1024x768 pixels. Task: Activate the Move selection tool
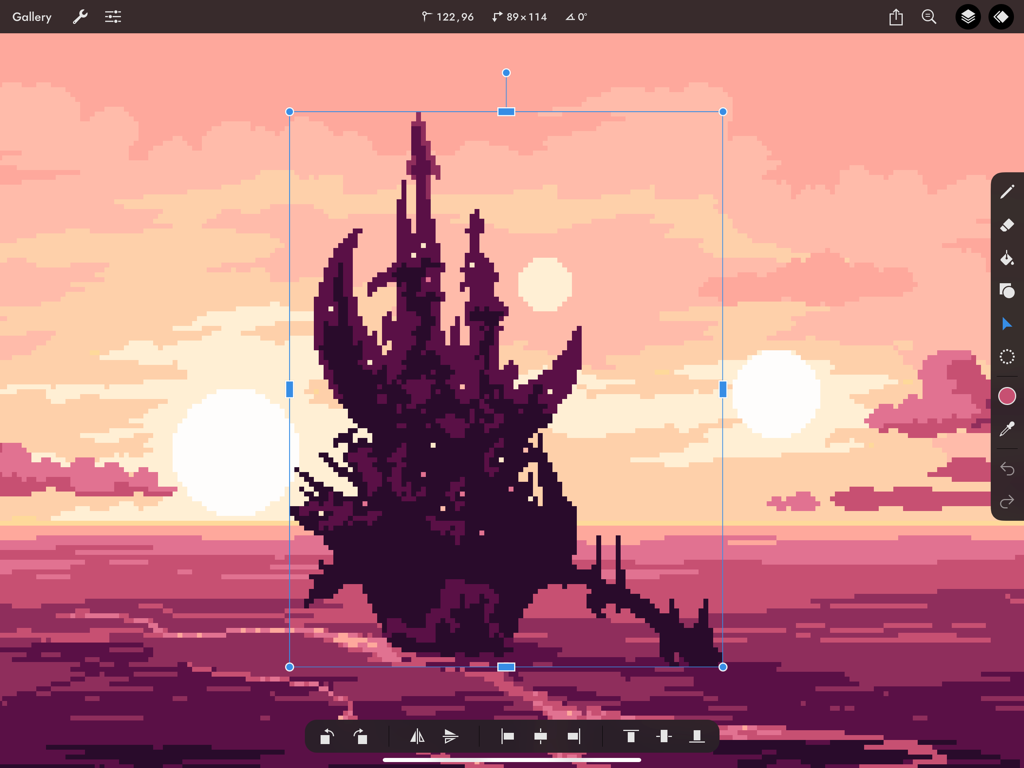(1007, 324)
